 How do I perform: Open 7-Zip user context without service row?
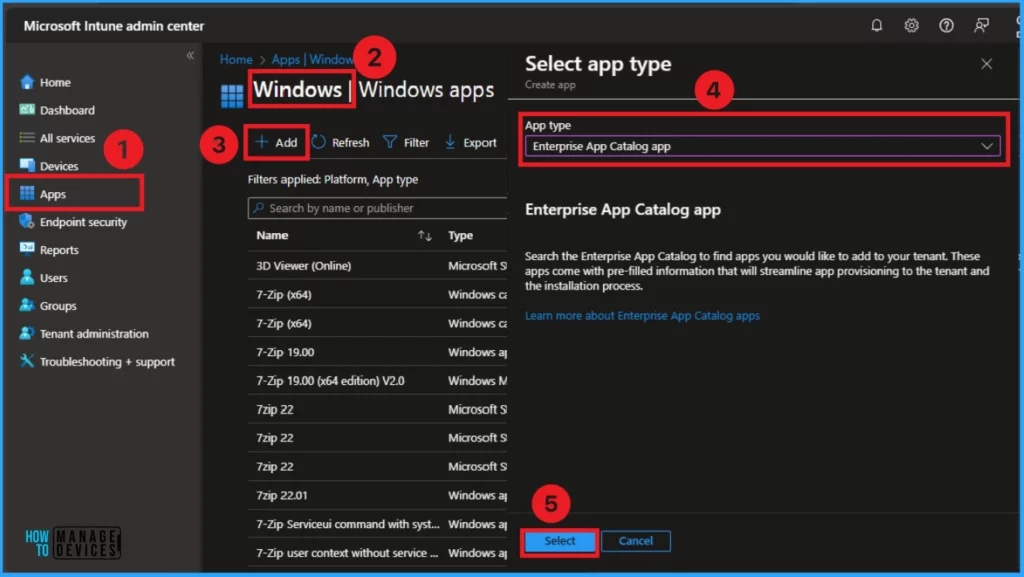(x=377, y=553)
